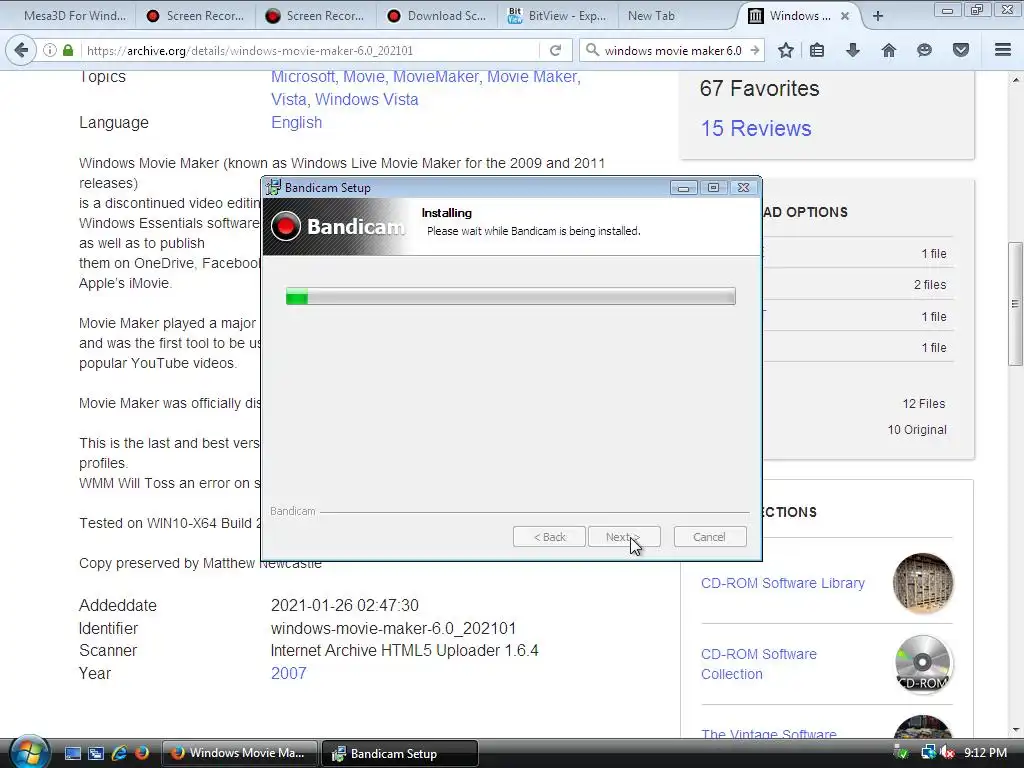The width and height of the screenshot is (1024, 768).
Task: Select the Bandicam Setup taskbar button
Action: (400, 753)
